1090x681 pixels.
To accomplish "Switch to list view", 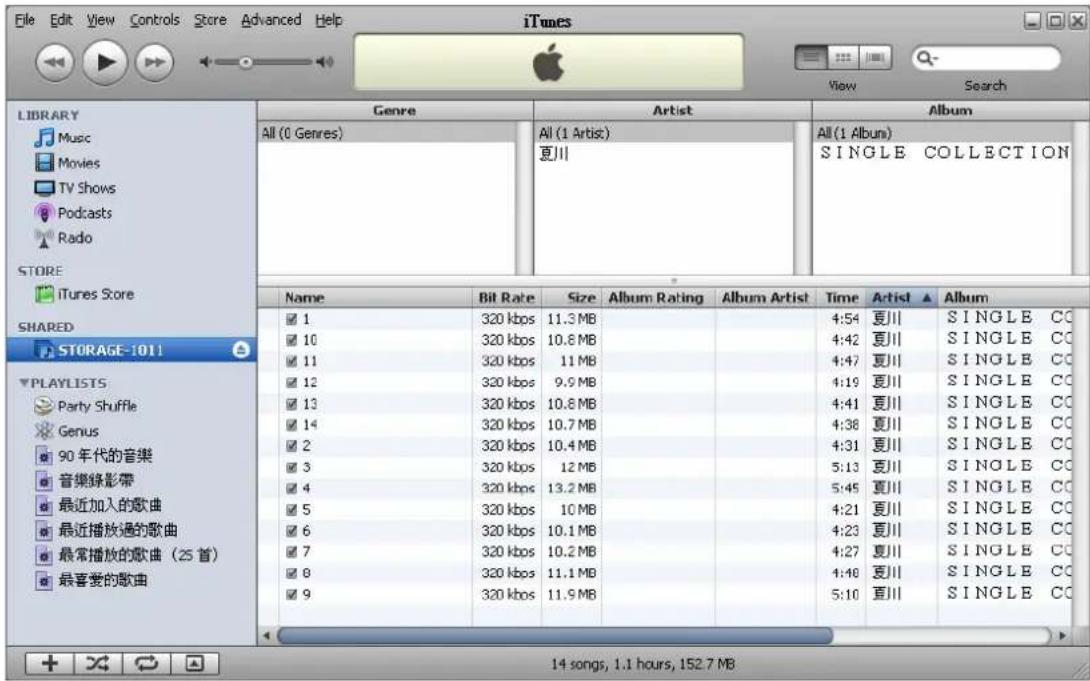I will pyautogui.click(x=811, y=58).
